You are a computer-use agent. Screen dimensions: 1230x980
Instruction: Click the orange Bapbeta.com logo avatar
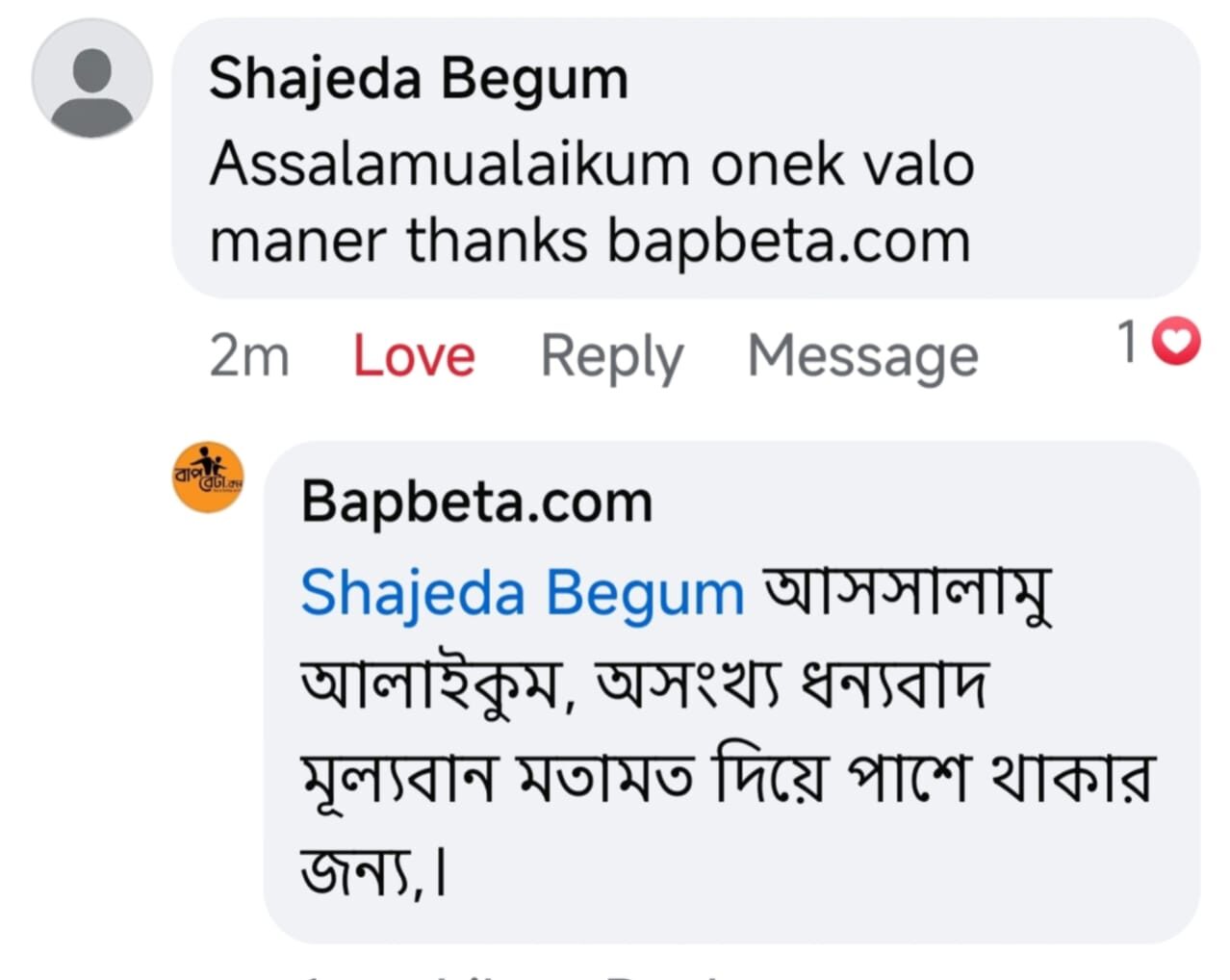(207, 477)
